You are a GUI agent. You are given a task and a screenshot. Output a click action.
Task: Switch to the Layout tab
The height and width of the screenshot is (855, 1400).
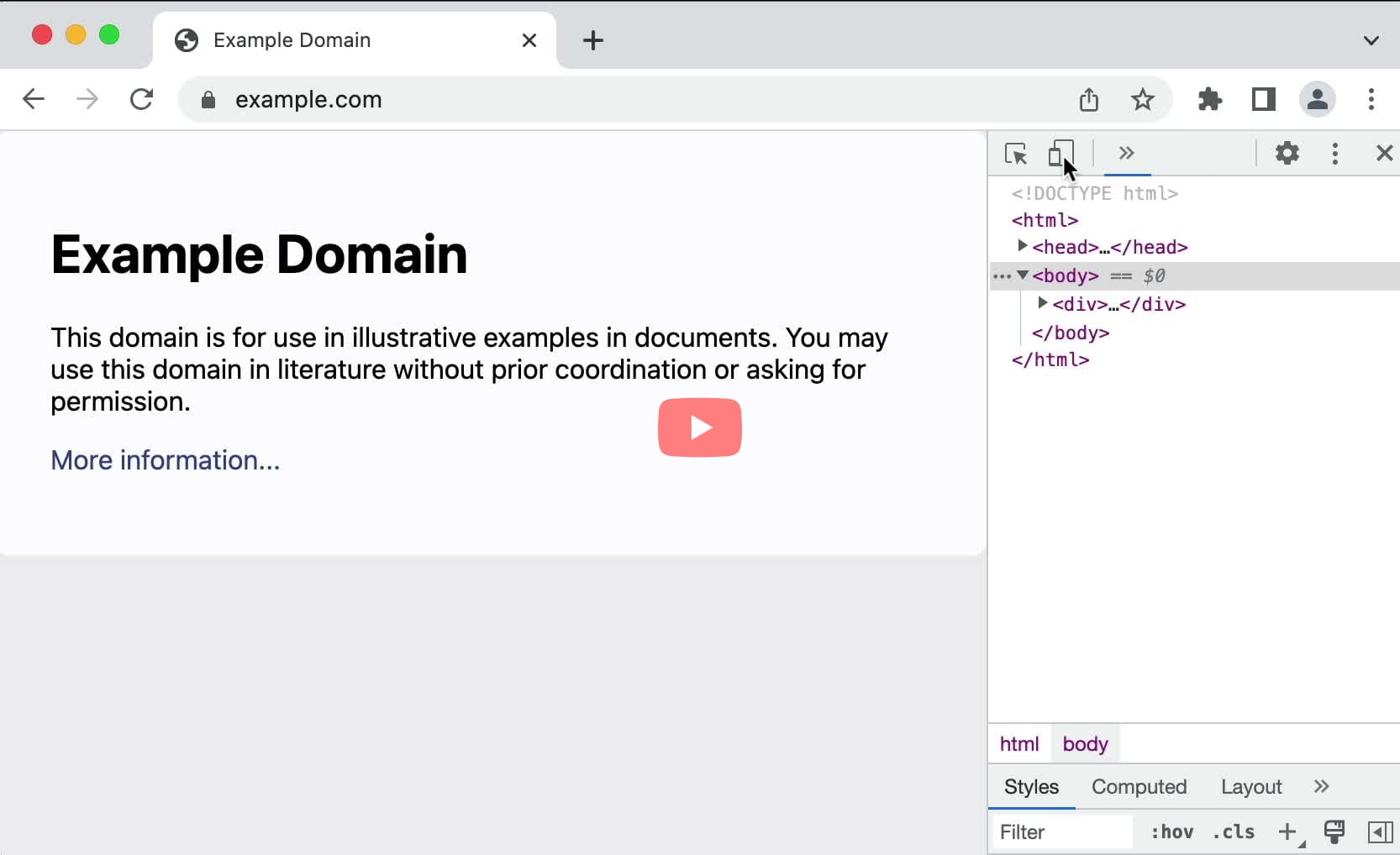(1251, 787)
